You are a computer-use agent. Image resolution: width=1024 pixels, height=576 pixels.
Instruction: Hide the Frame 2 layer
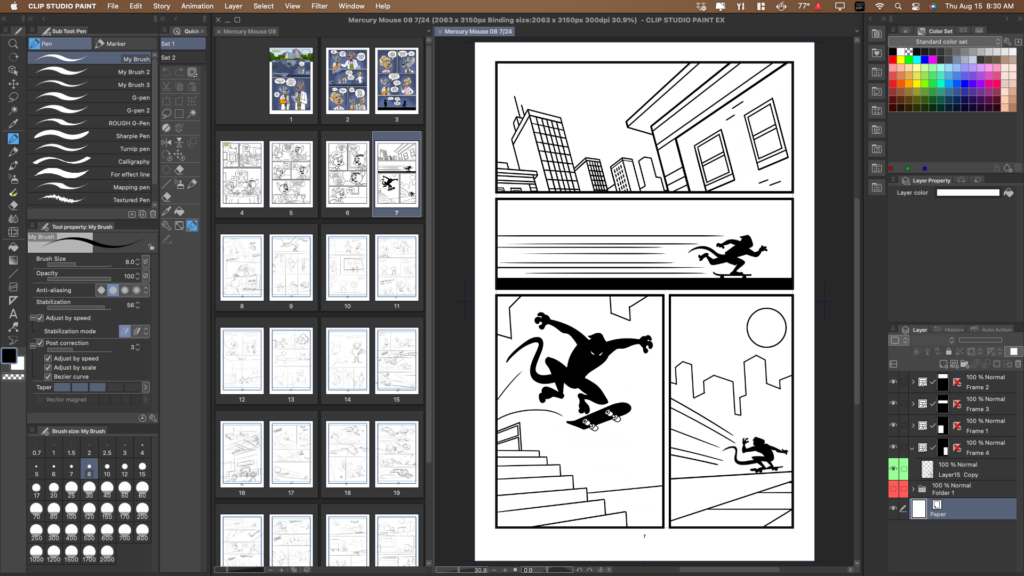pos(894,382)
